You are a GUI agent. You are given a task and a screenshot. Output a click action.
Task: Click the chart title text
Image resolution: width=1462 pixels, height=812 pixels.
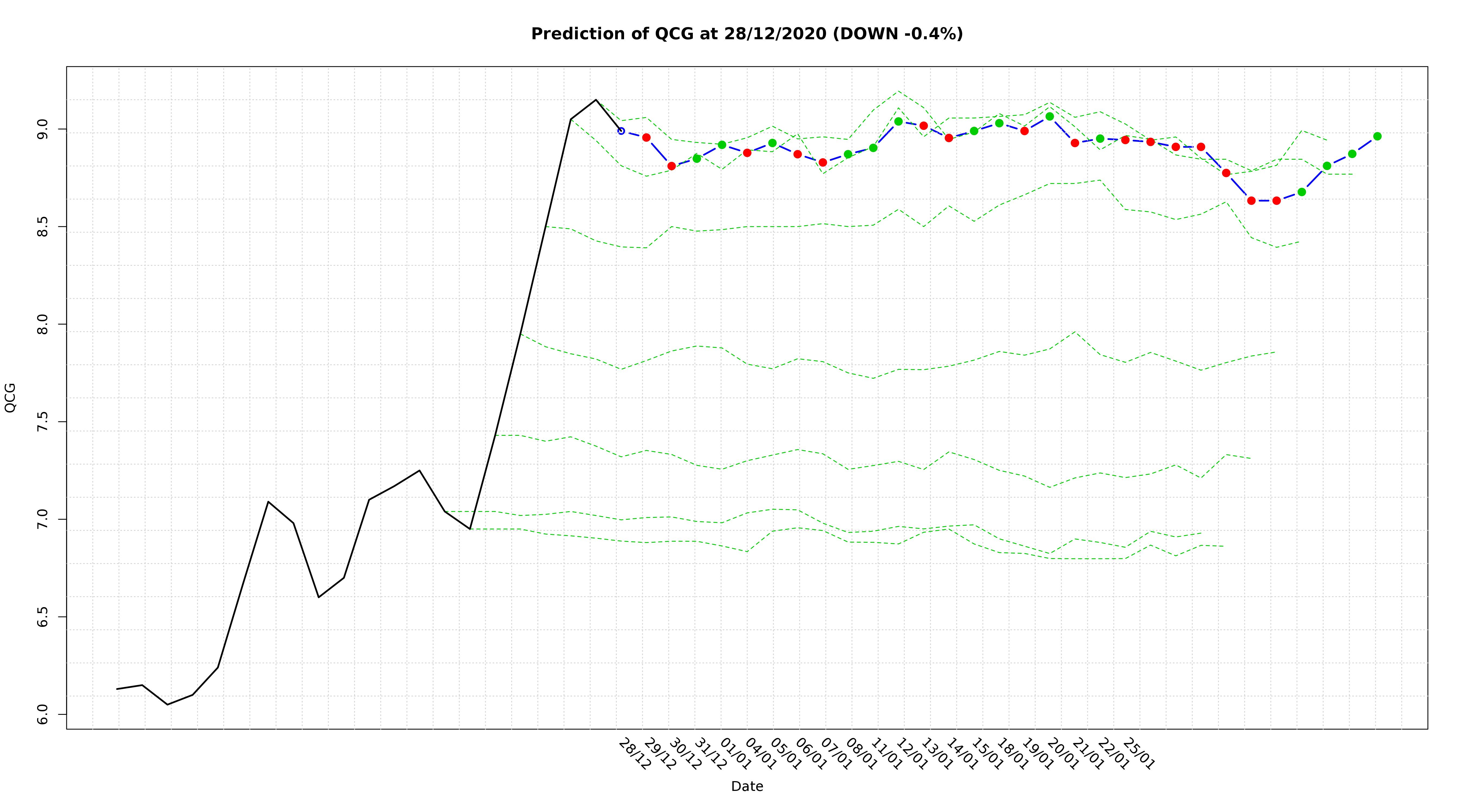pos(747,34)
